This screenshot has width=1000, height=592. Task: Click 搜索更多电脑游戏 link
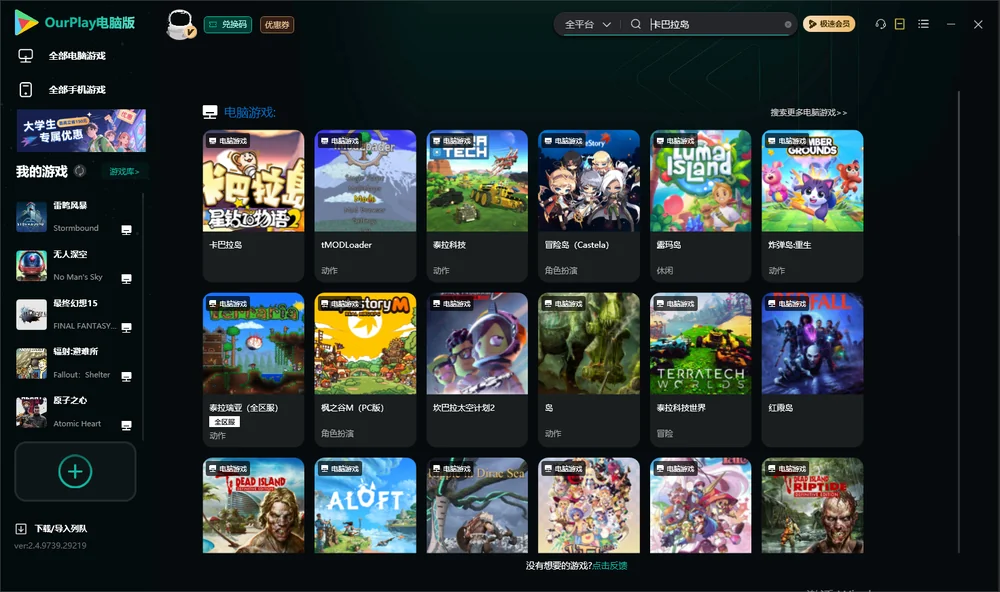[x=808, y=113]
